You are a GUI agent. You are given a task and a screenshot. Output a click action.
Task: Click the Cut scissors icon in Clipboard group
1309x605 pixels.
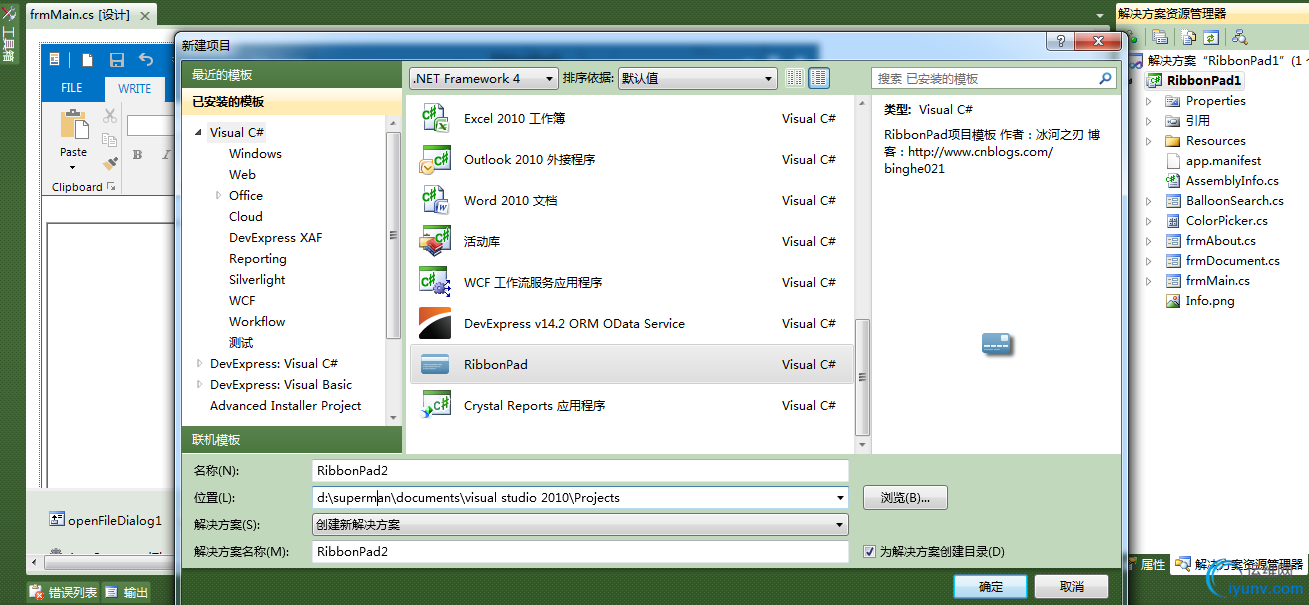click(110, 117)
